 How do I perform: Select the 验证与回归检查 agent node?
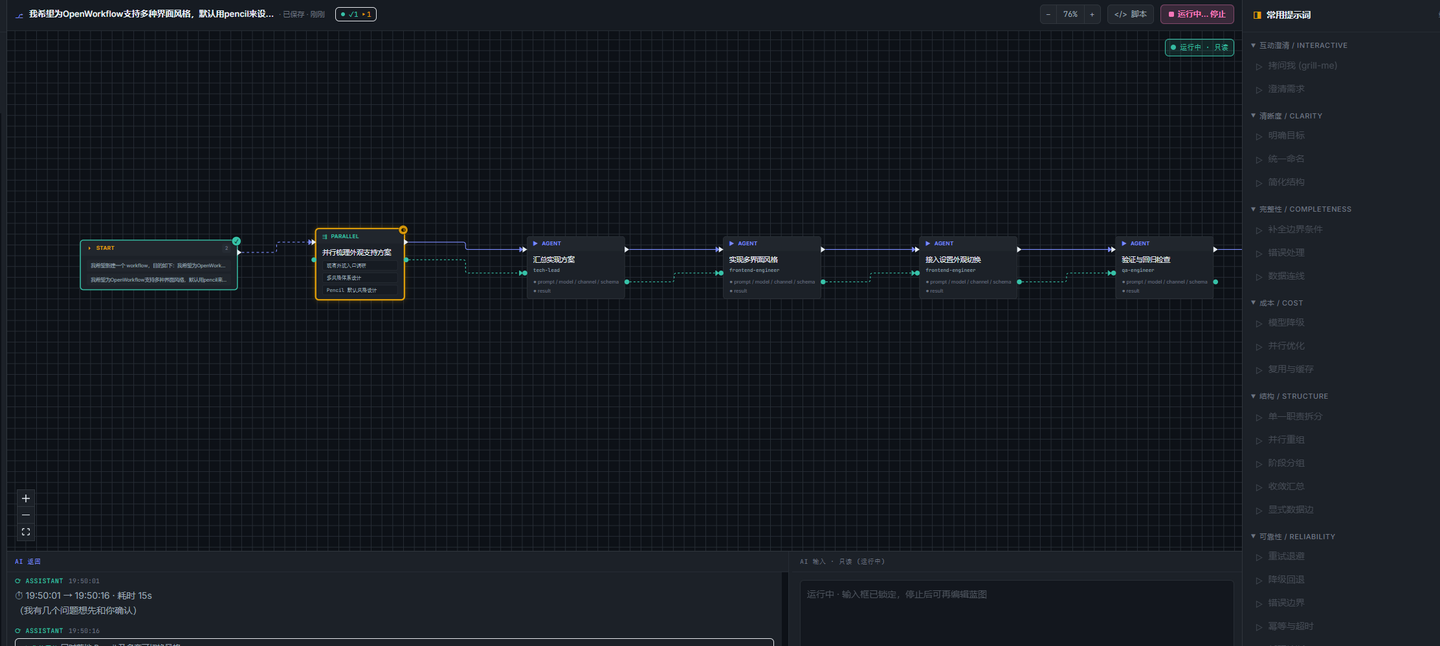pyautogui.click(x=1165, y=267)
